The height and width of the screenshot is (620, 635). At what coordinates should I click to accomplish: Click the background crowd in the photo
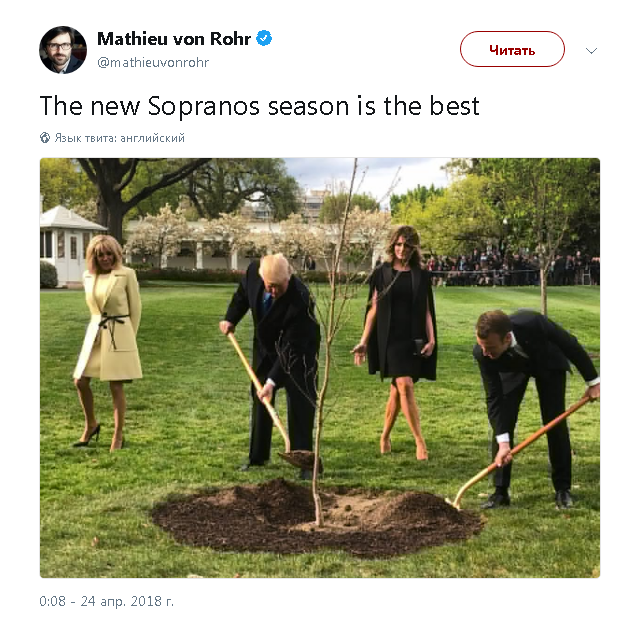[512, 267]
